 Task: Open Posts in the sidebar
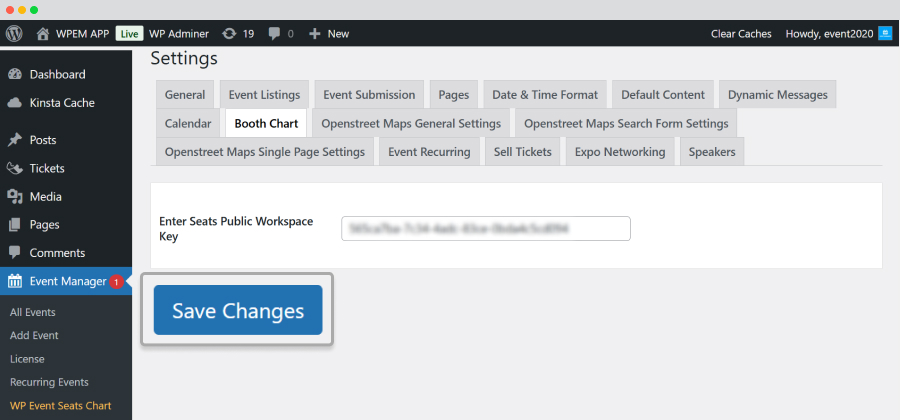tap(43, 140)
